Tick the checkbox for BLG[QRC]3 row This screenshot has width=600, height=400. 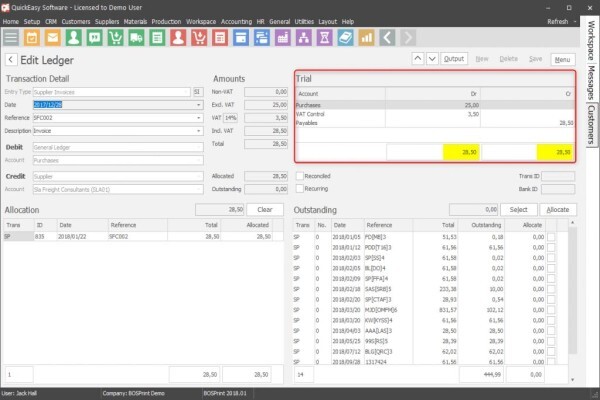point(551,351)
